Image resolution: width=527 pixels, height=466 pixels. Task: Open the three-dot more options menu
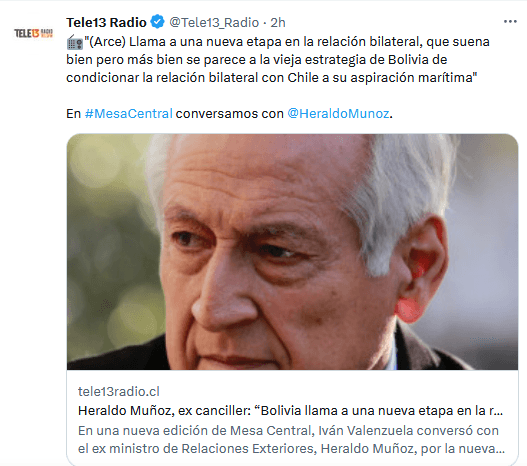[x=510, y=22]
